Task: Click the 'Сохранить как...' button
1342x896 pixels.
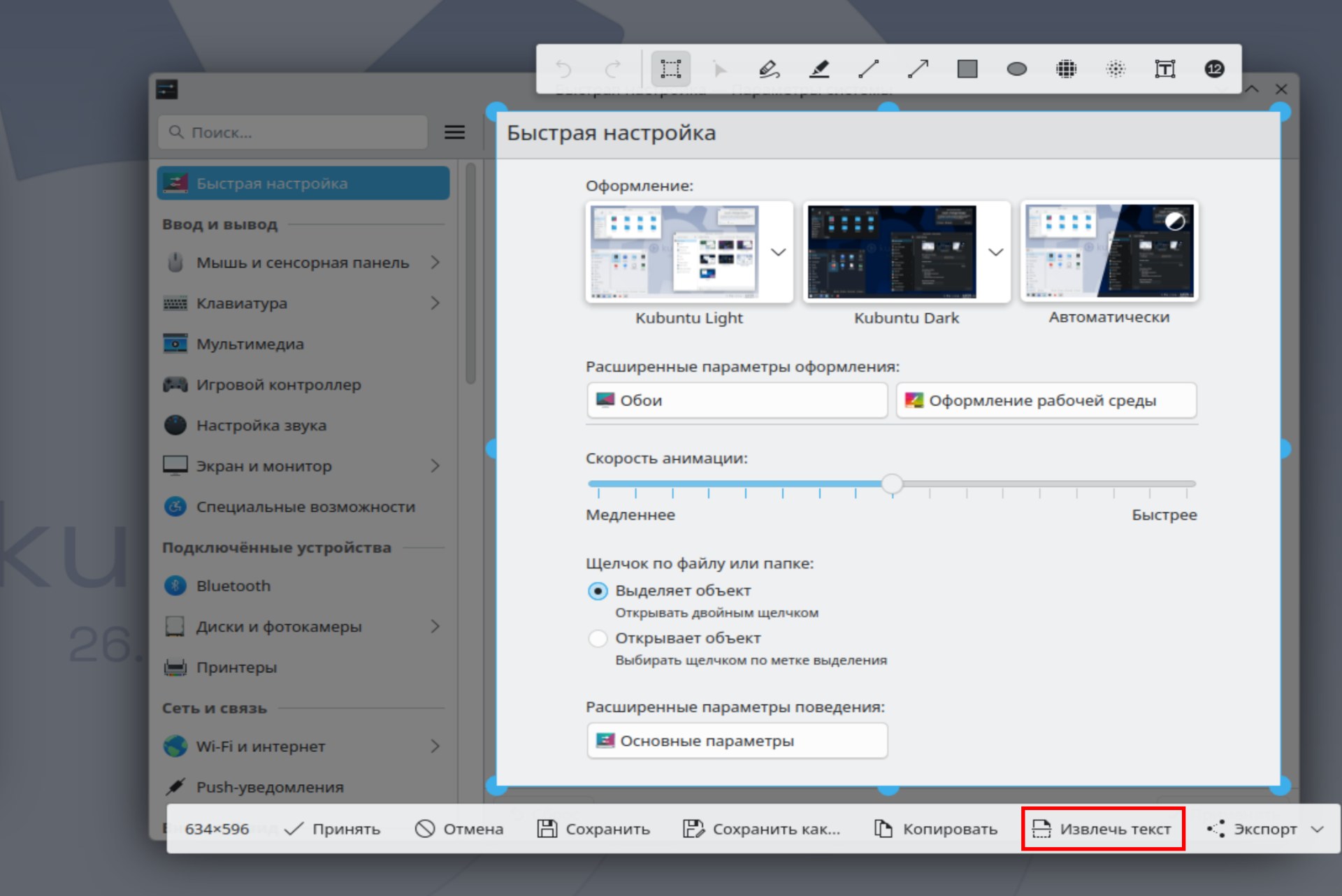Action: click(762, 829)
